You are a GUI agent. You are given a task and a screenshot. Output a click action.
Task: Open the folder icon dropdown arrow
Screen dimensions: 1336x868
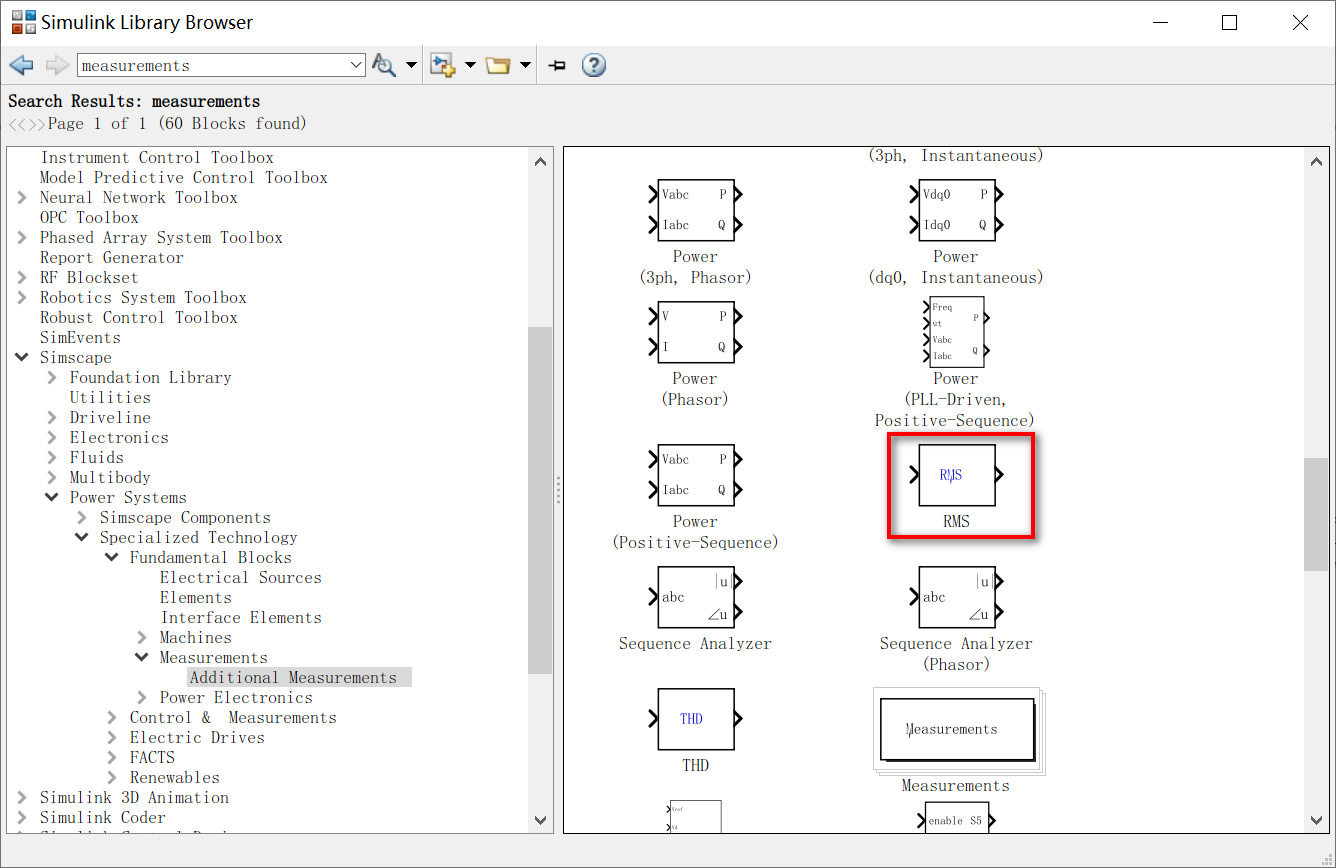(x=525, y=64)
